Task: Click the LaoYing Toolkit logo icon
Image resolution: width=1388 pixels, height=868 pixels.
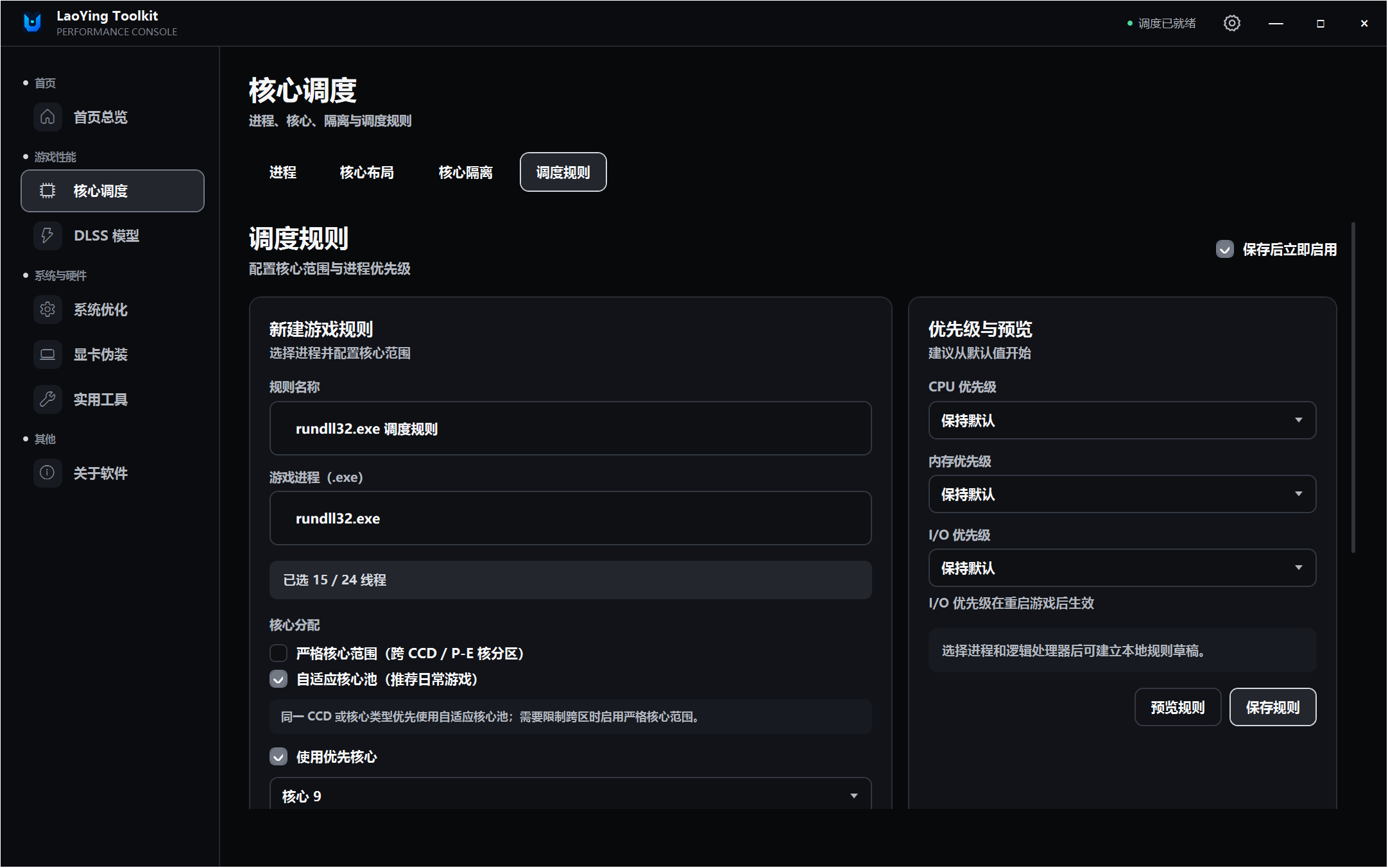Action: click(x=32, y=23)
